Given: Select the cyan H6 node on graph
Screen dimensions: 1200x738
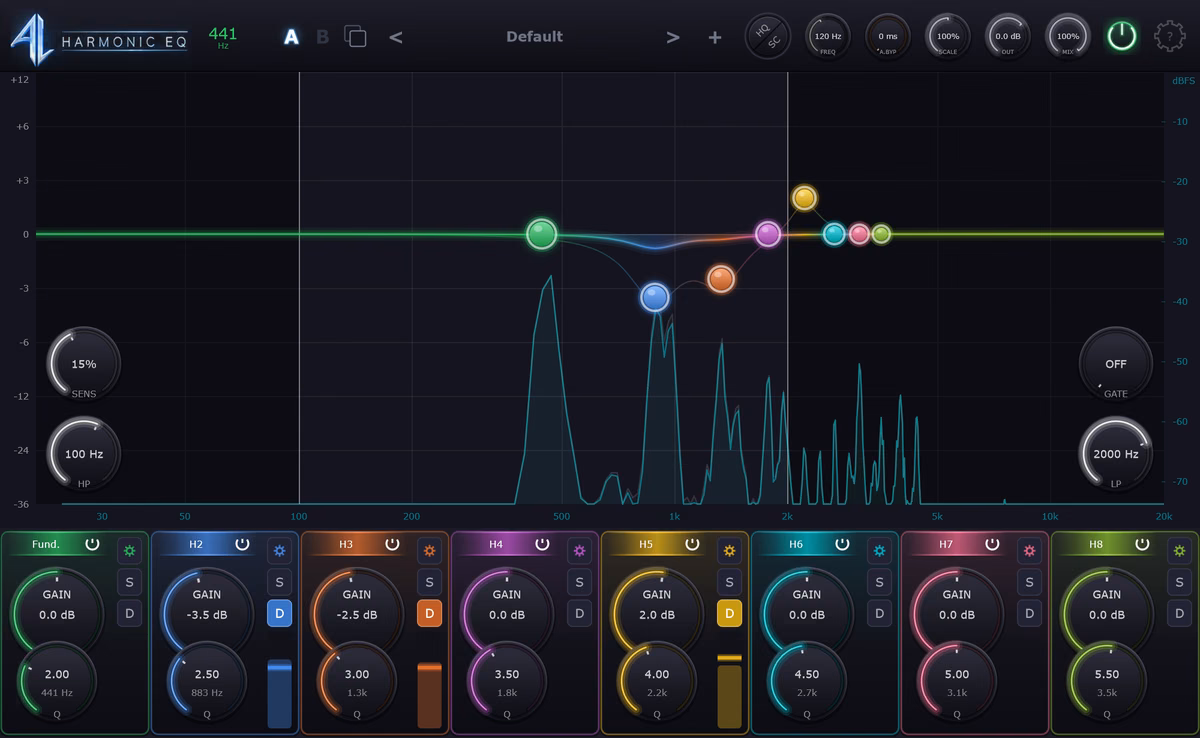Looking at the screenshot, I should [834, 234].
